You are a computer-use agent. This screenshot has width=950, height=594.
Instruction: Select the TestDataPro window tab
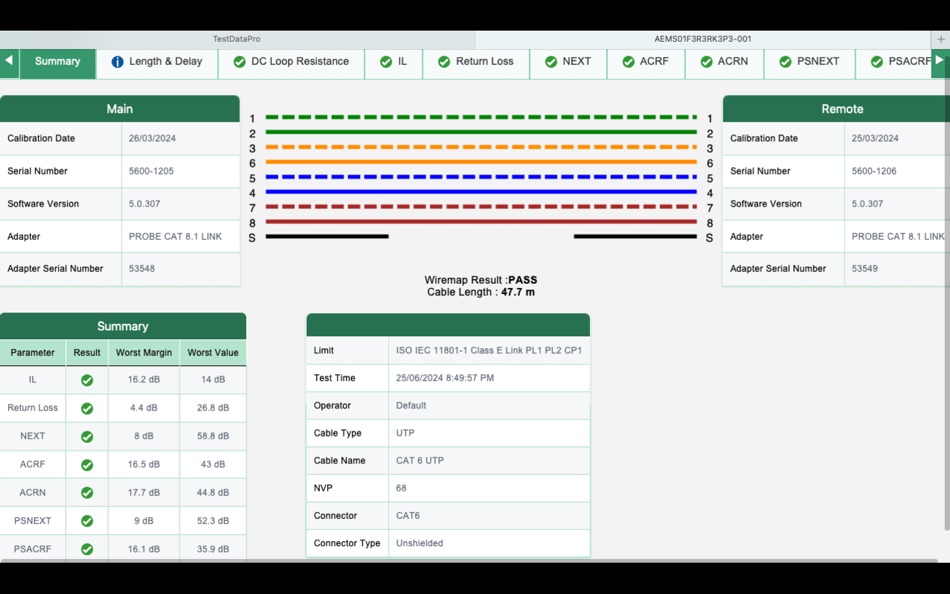237,39
